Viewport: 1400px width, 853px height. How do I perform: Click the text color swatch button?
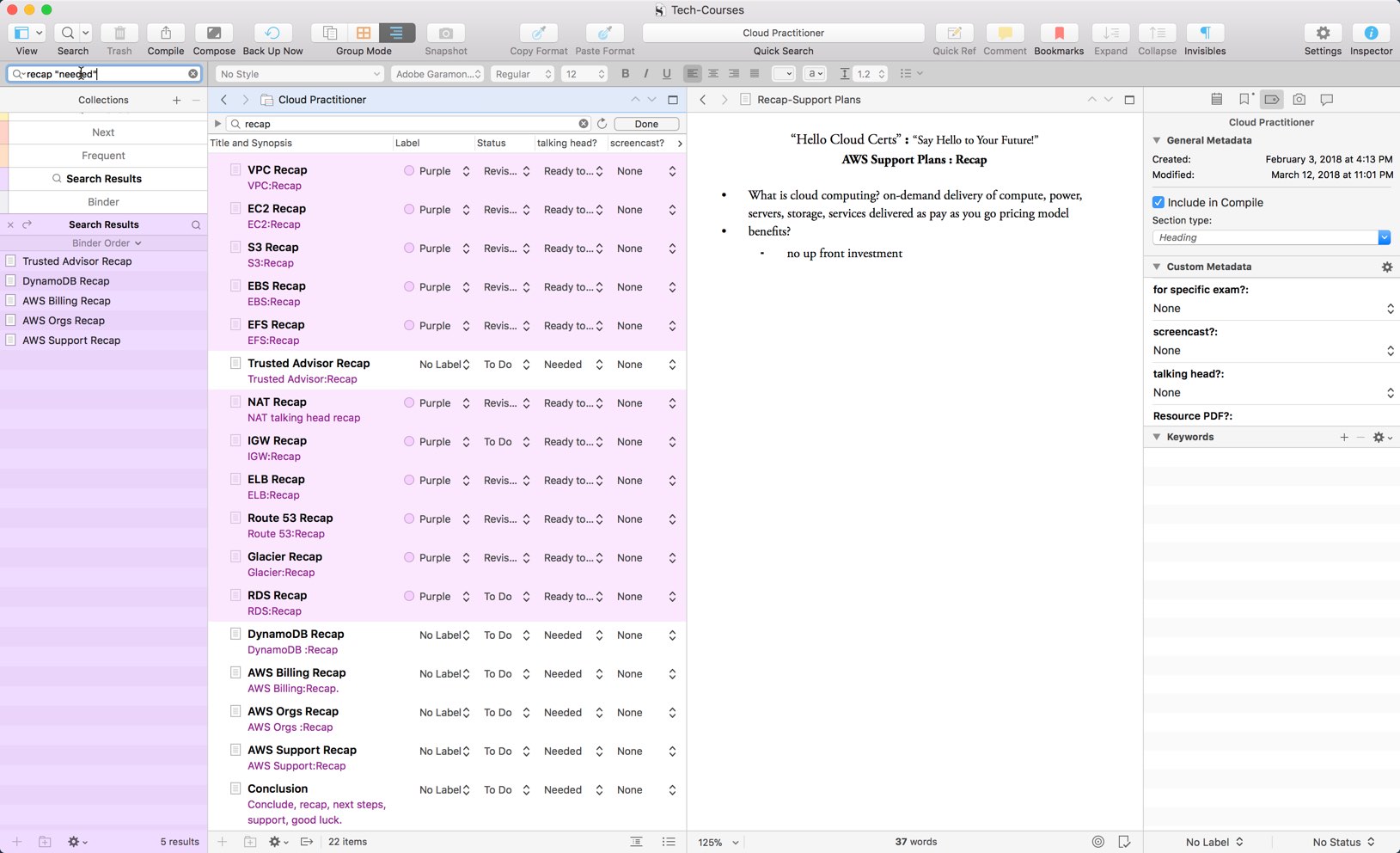782,74
